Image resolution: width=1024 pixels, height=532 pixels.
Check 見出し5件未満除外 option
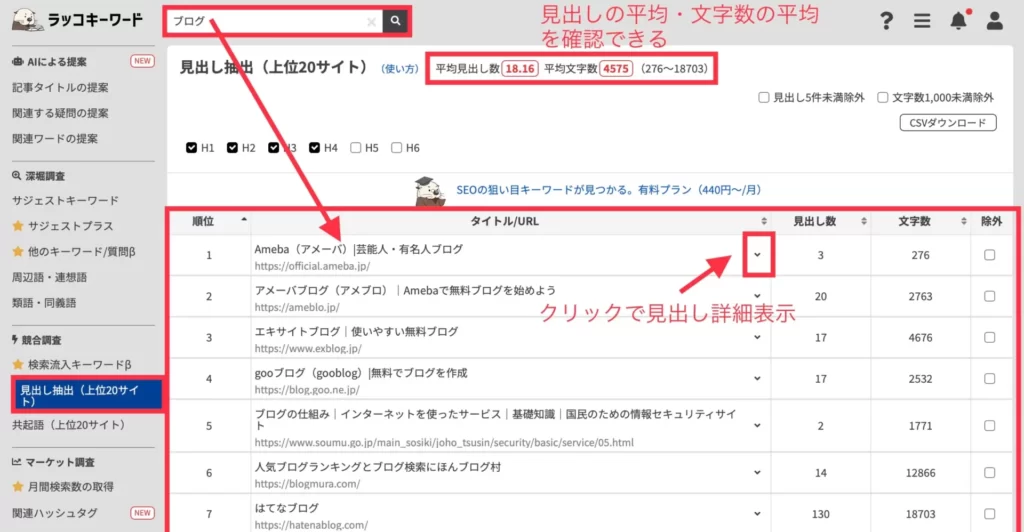[763, 97]
